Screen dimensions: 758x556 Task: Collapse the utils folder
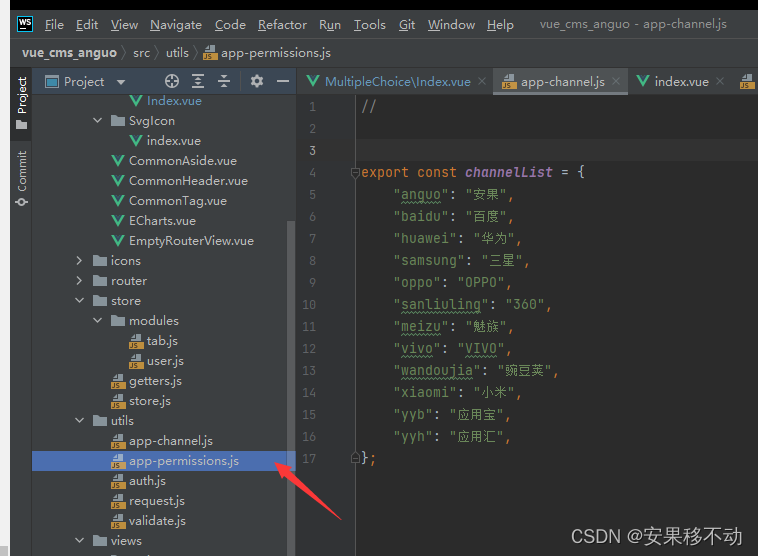[x=80, y=421]
